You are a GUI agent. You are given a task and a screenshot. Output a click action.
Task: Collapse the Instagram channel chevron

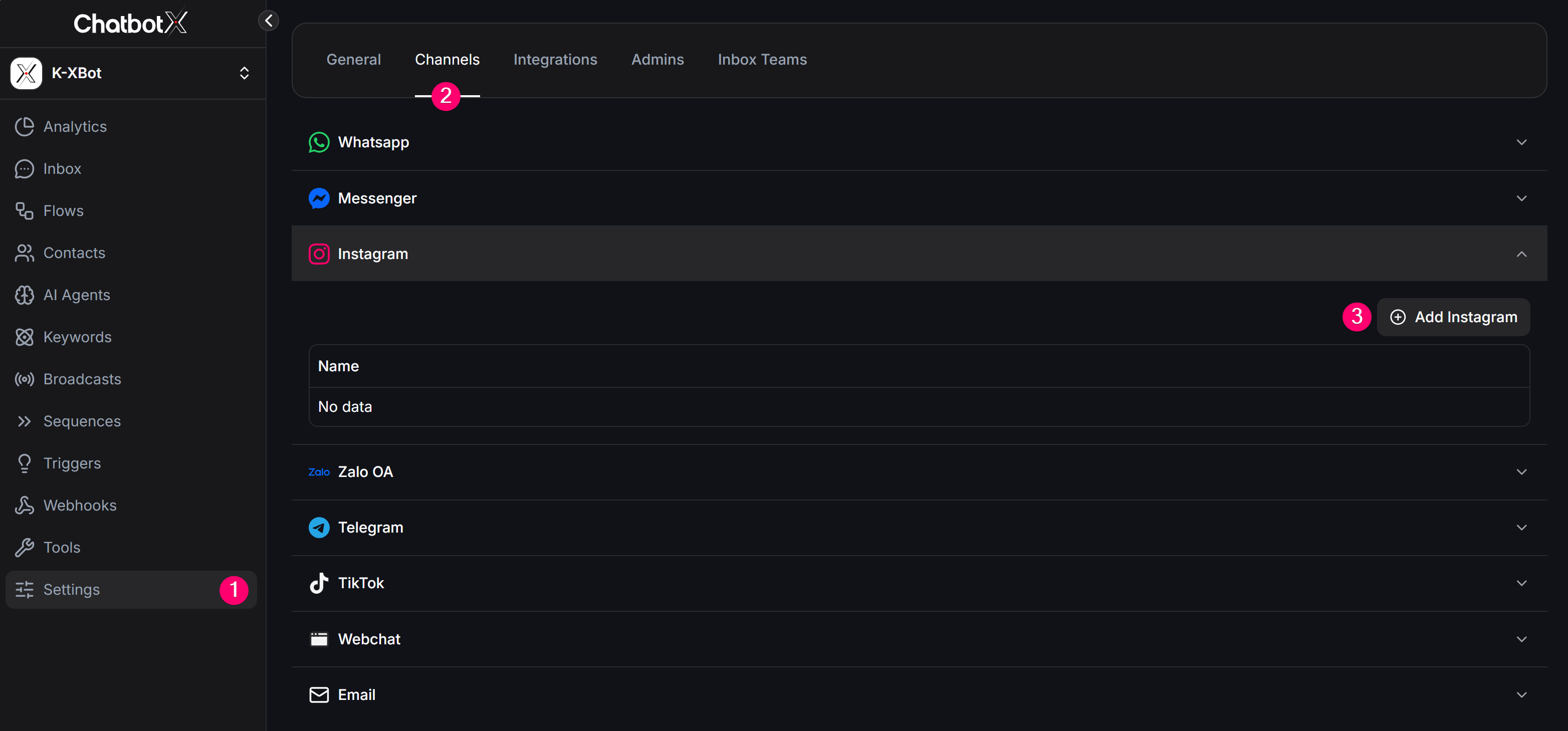click(x=1521, y=254)
